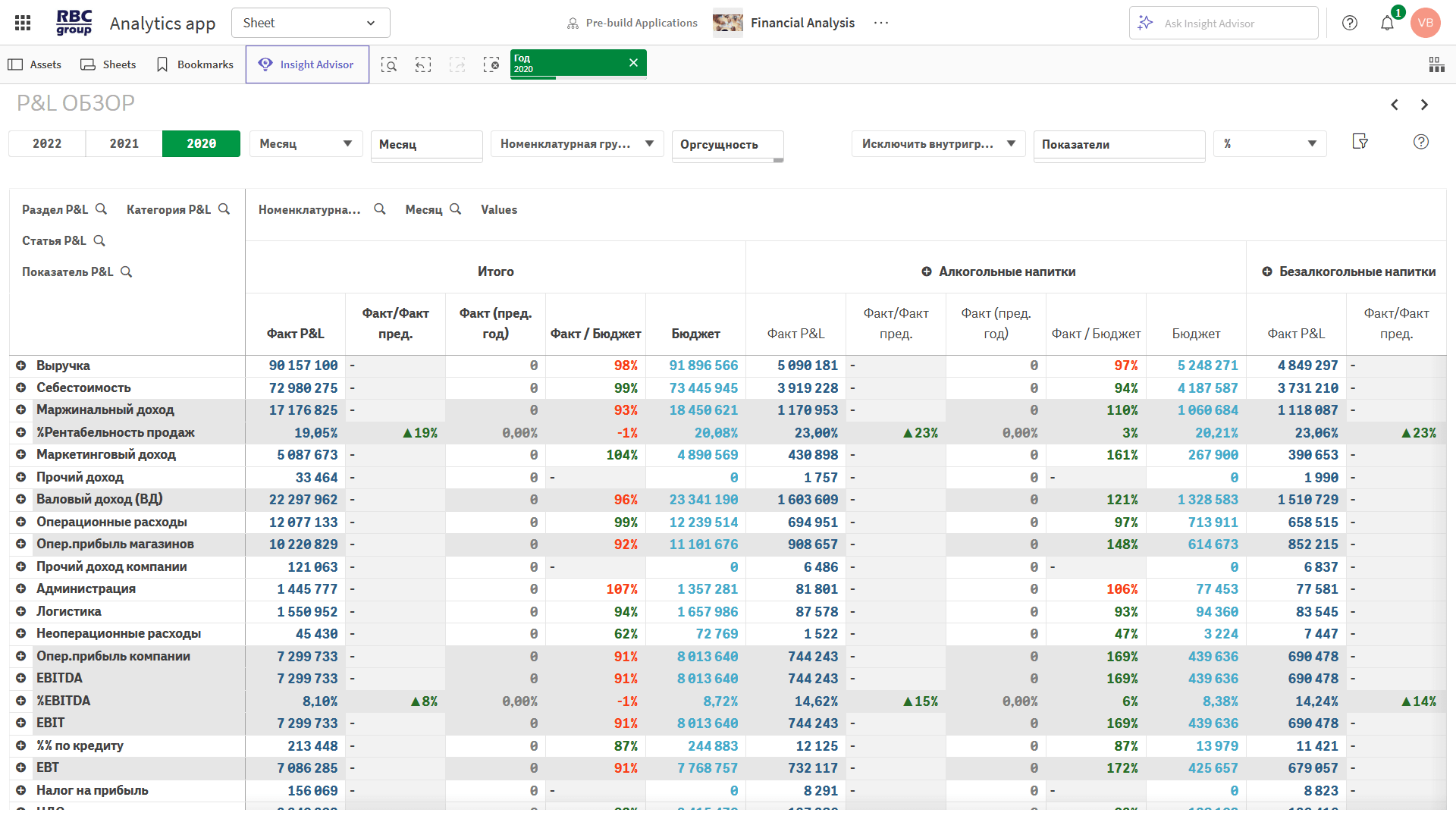Select year 2022 filter button
This screenshot has width=1456, height=819.
tap(47, 144)
